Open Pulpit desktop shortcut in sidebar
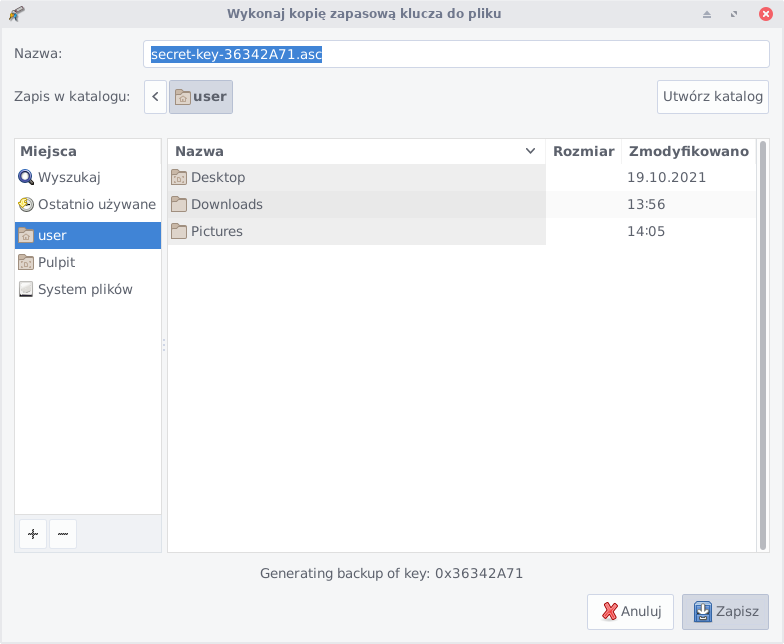The width and height of the screenshot is (784, 644). [x=56, y=263]
